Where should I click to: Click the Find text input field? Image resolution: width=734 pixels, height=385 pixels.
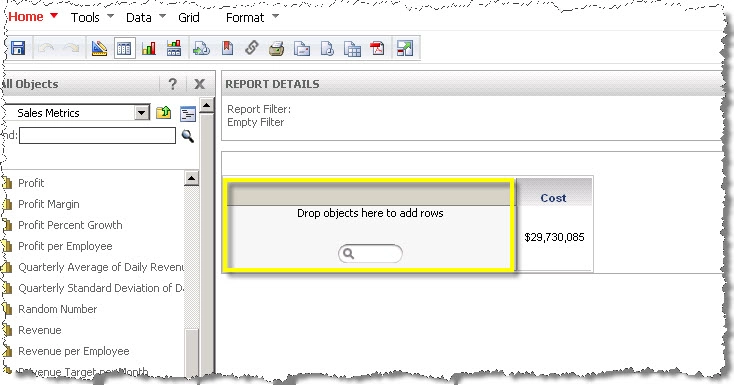tap(97, 136)
